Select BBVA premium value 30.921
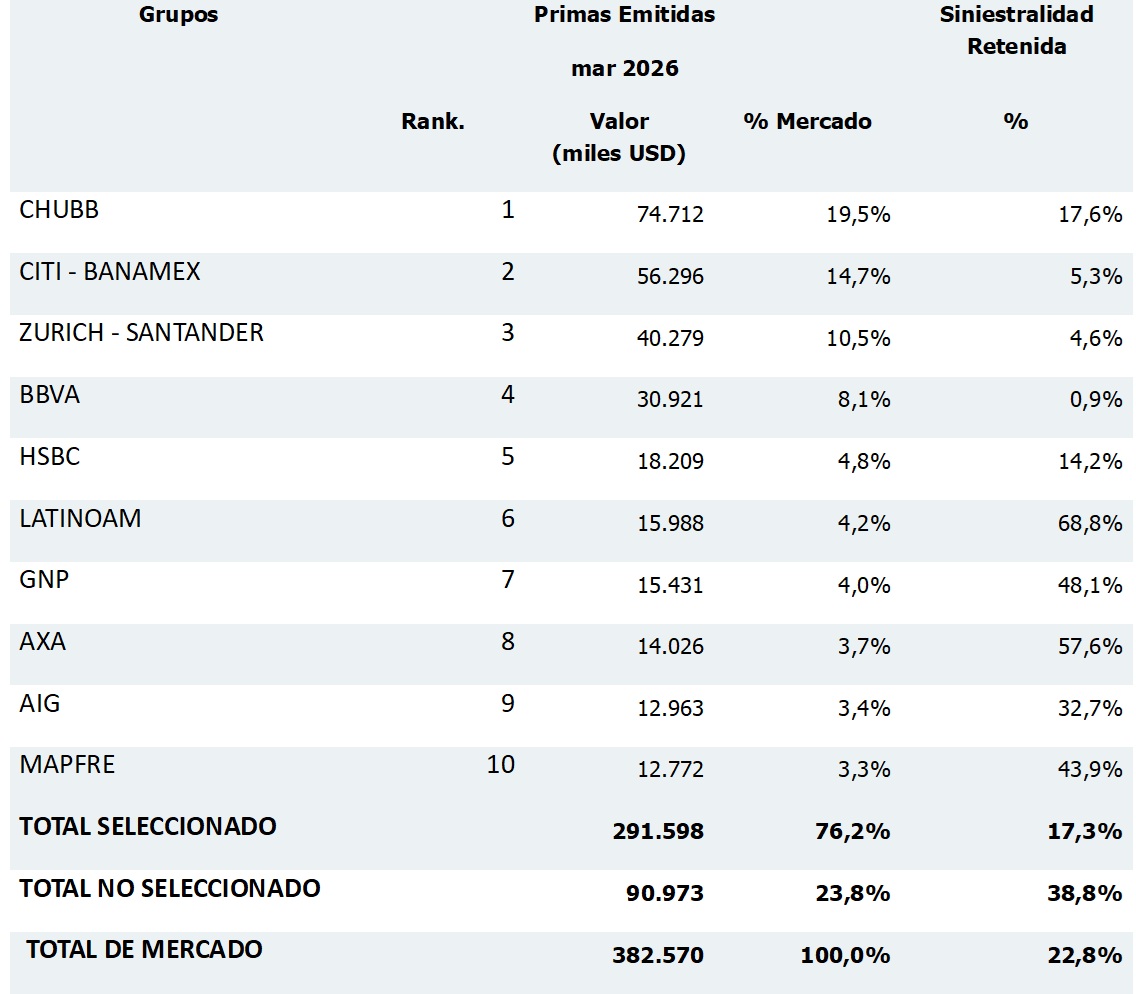Screen dimensions: 1136x994 [670, 399]
